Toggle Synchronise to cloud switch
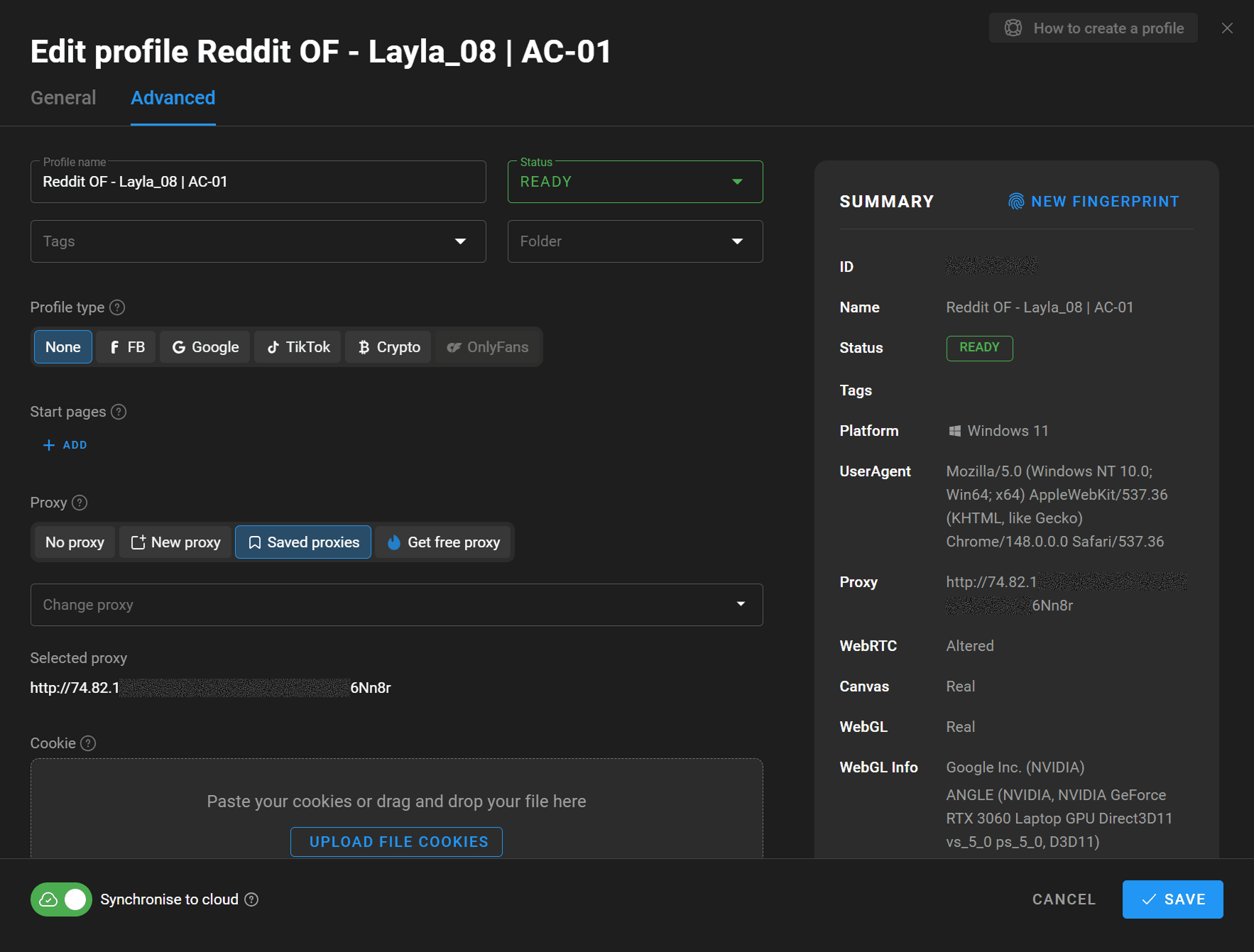The height and width of the screenshot is (952, 1254). coord(61,899)
